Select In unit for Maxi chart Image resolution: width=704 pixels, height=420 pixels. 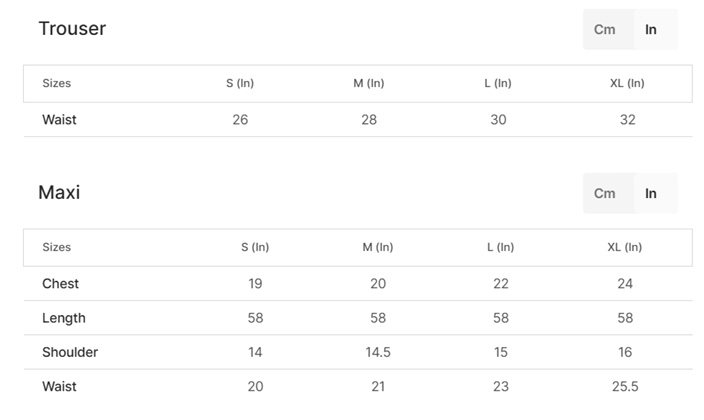(651, 193)
